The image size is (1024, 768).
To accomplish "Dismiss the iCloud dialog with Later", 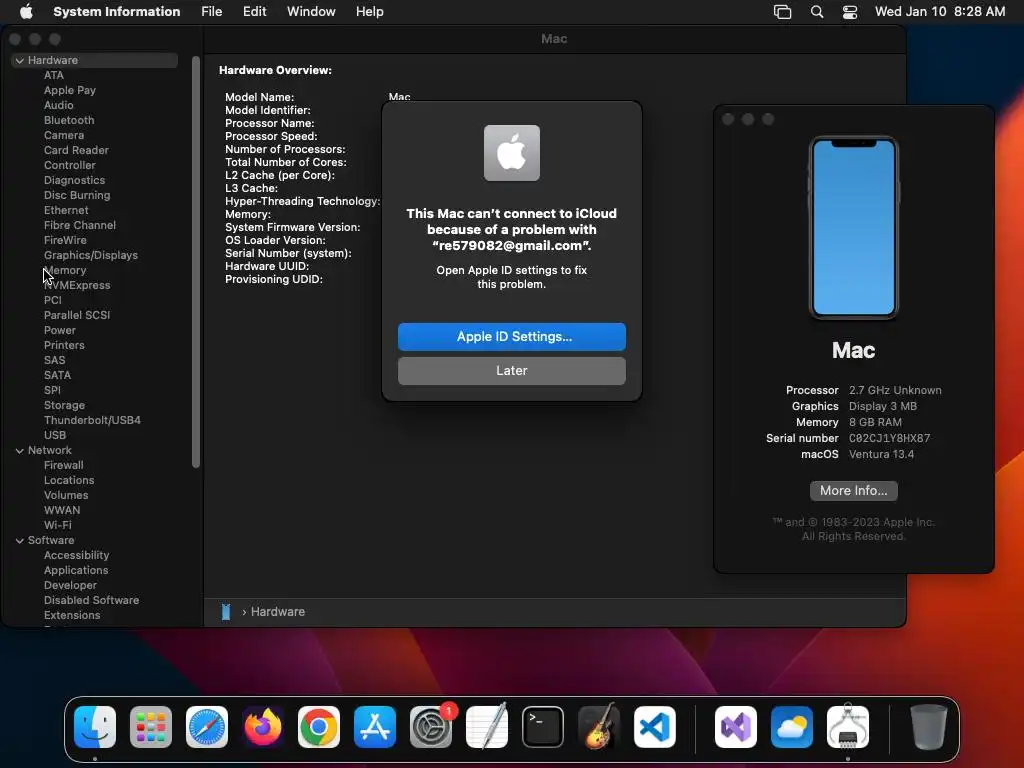I will click(512, 371).
